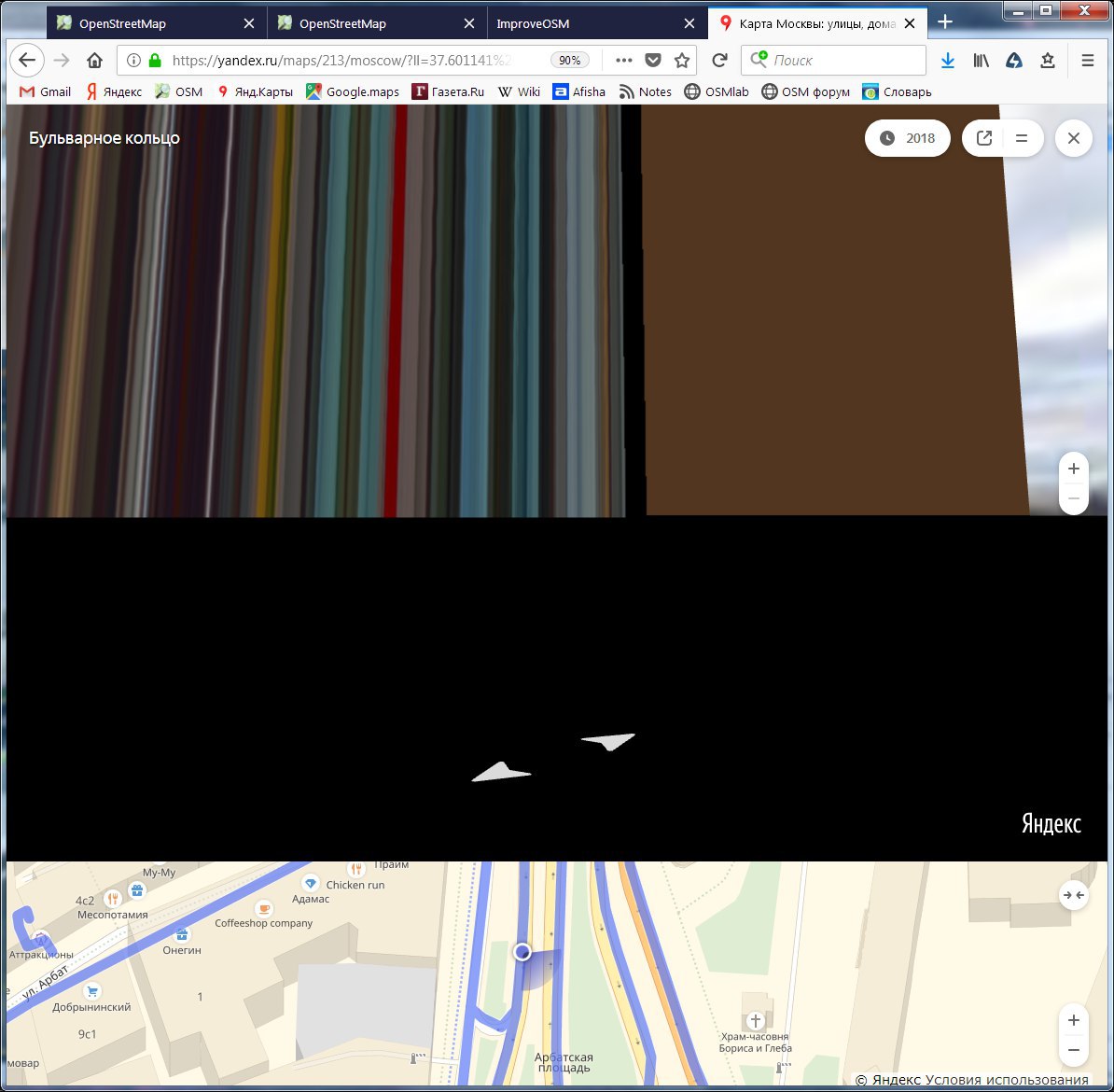The height and width of the screenshot is (1092, 1114).
Task: Open the Яндекс bookmark
Action: (x=114, y=91)
